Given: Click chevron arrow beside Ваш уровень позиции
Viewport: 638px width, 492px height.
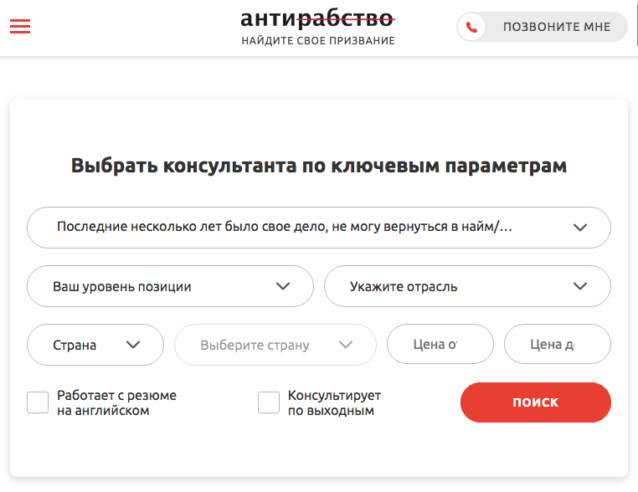Looking at the screenshot, I should pos(283,286).
